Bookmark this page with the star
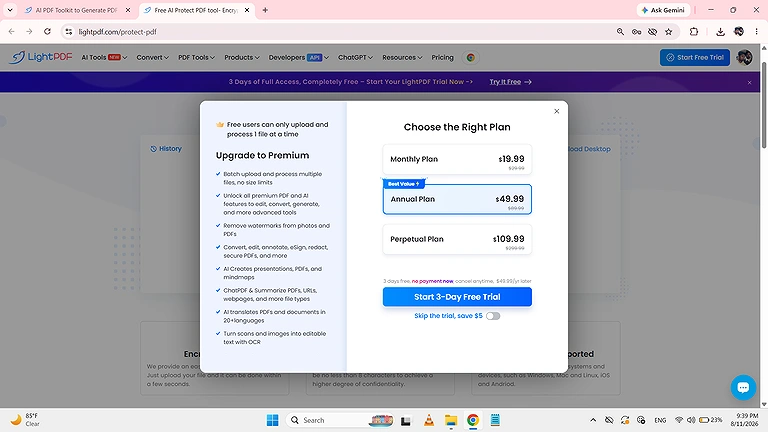768x432 pixels. coord(669,32)
